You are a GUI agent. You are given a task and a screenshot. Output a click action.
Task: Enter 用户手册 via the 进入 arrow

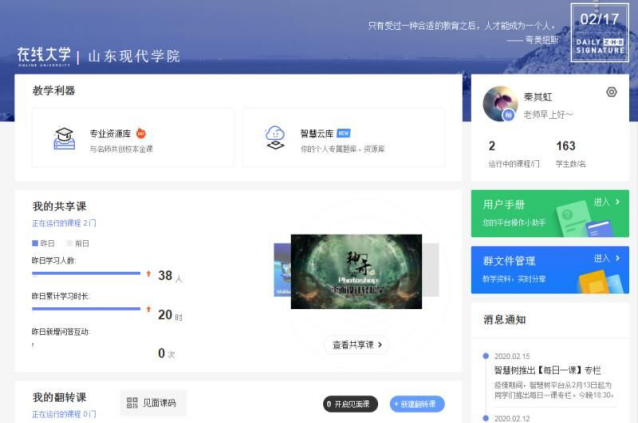coord(607,202)
